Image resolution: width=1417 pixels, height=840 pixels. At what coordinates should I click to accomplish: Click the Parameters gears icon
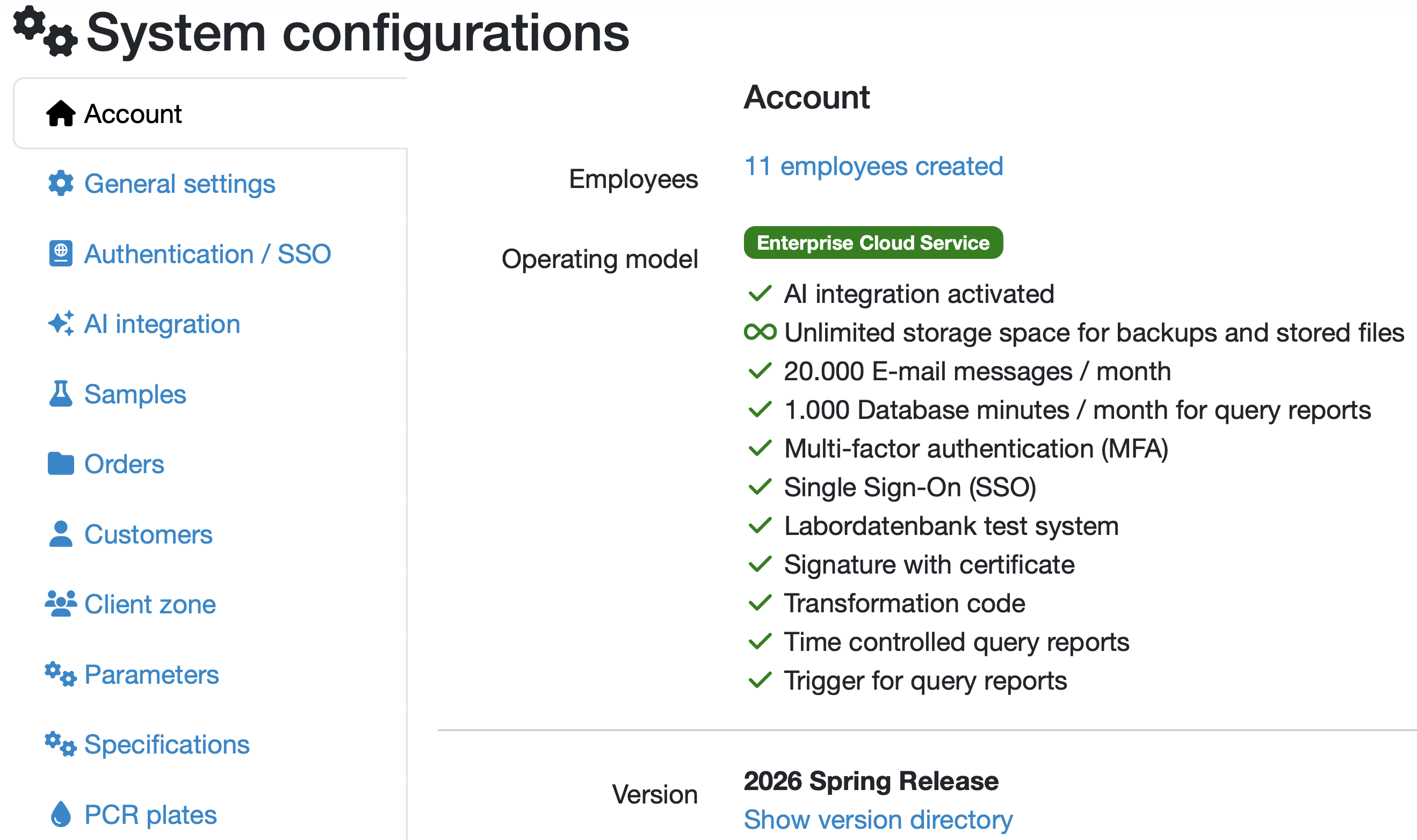point(61,674)
